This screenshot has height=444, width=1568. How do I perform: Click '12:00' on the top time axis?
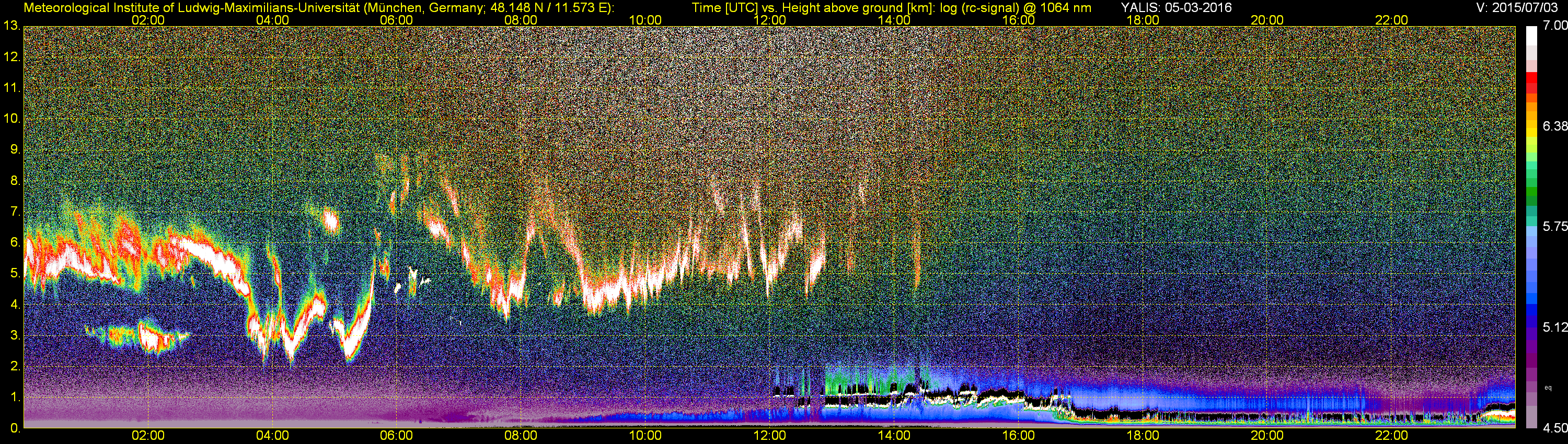pos(769,20)
